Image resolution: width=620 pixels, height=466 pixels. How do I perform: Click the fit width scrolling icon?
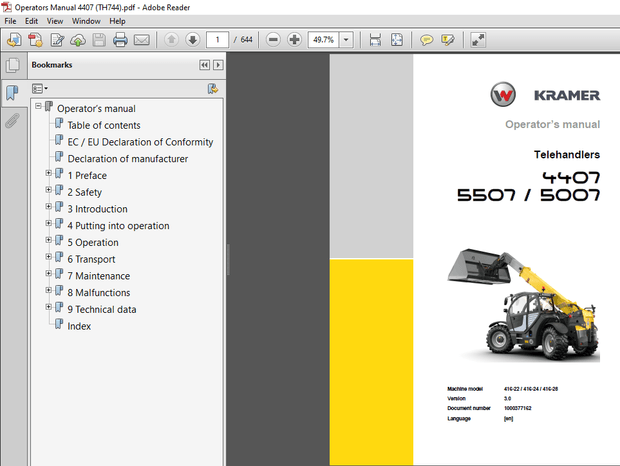(x=375, y=40)
